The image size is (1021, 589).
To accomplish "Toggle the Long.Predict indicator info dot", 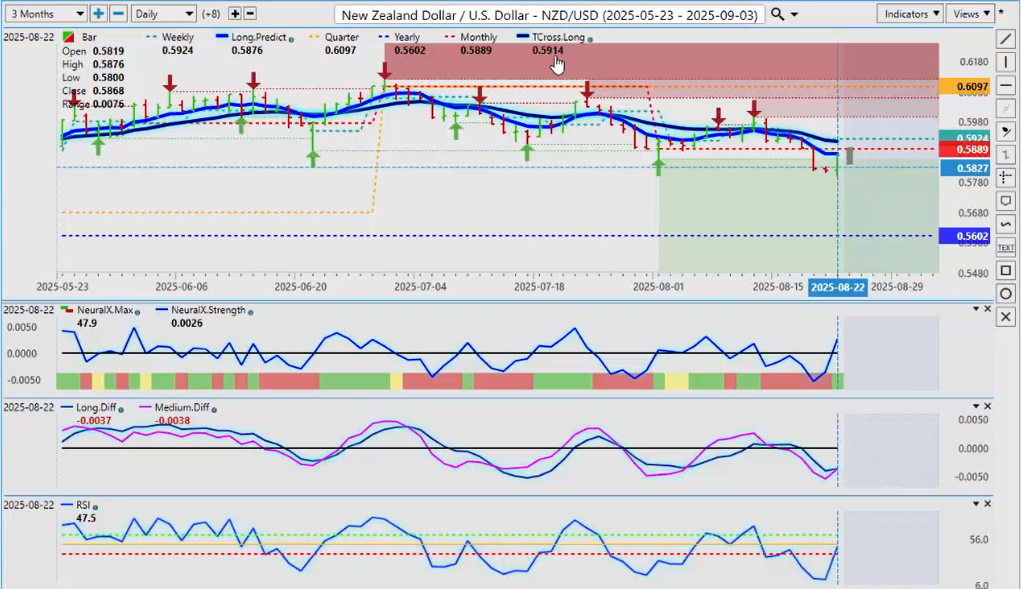I will [292, 38].
